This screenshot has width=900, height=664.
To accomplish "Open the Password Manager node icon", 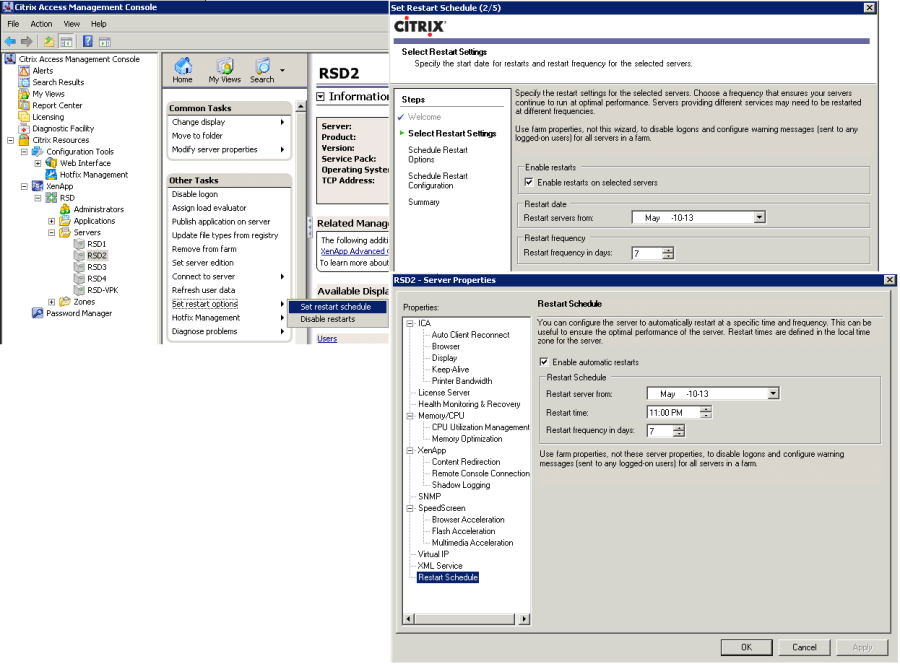I will pyautogui.click(x=38, y=313).
